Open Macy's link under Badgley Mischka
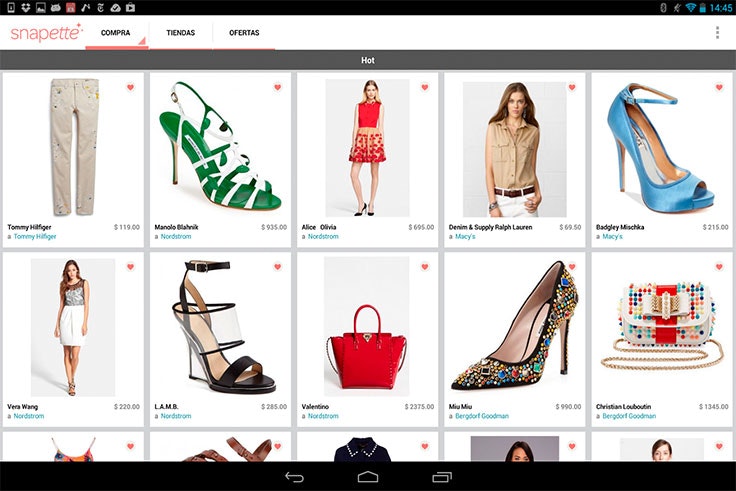The image size is (736, 491). point(613,237)
